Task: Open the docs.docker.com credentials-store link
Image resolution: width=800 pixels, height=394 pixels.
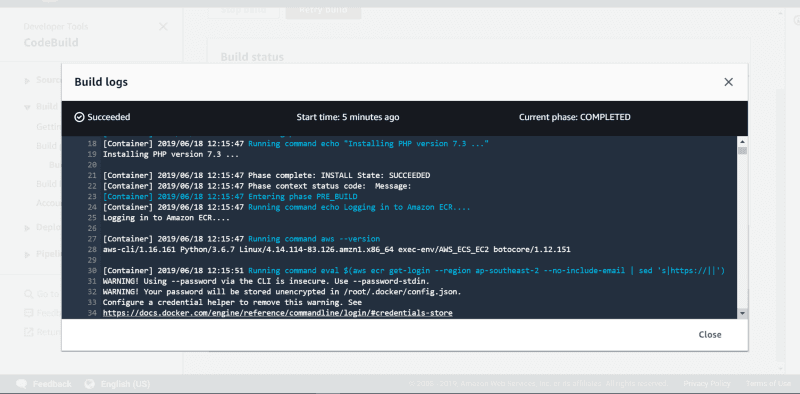Action: coord(278,313)
